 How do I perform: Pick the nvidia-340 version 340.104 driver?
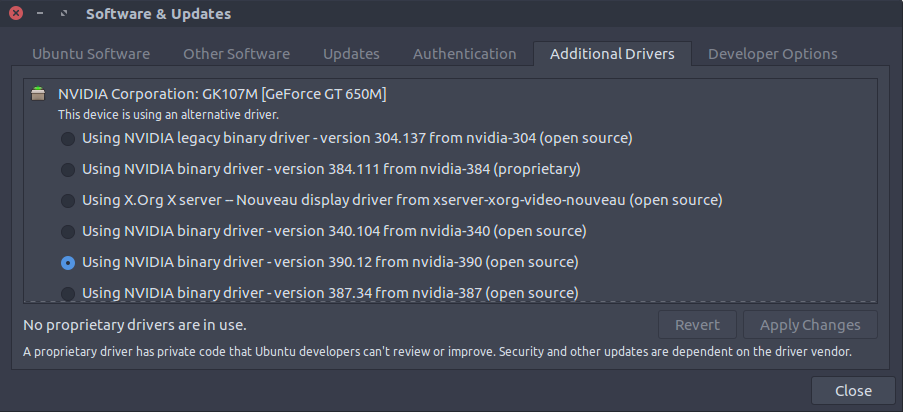(x=68, y=232)
